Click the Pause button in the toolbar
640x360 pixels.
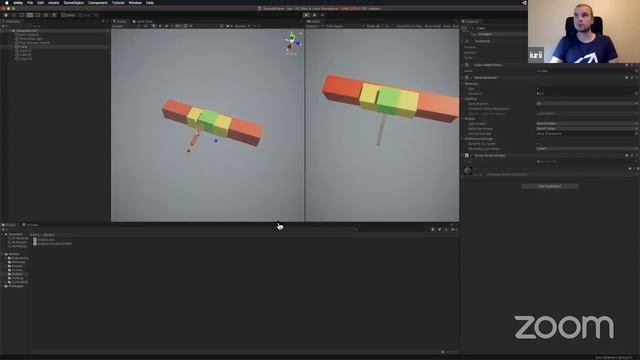click(x=314, y=15)
